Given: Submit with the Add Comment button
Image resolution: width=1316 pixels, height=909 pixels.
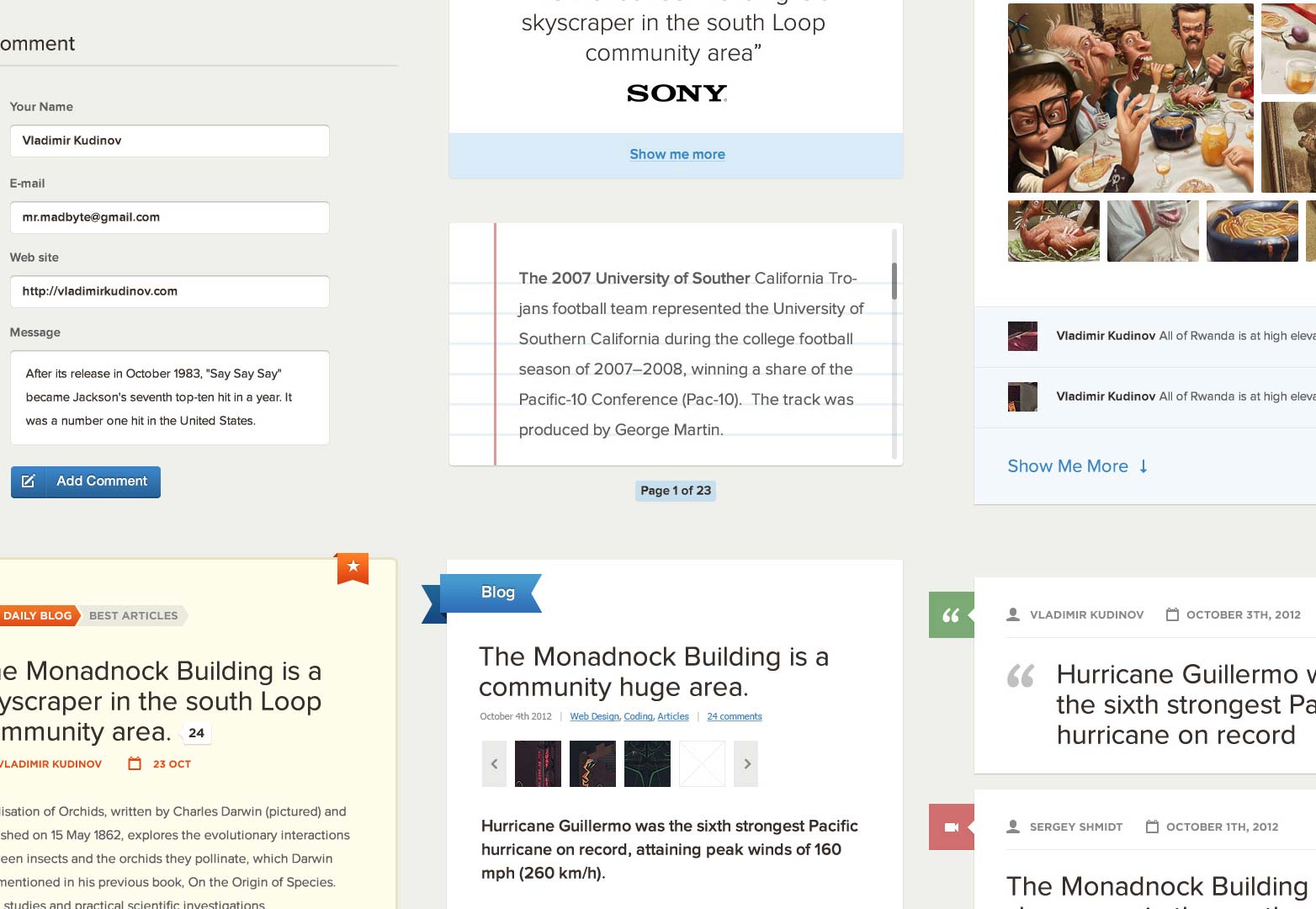Looking at the screenshot, I should tap(86, 481).
